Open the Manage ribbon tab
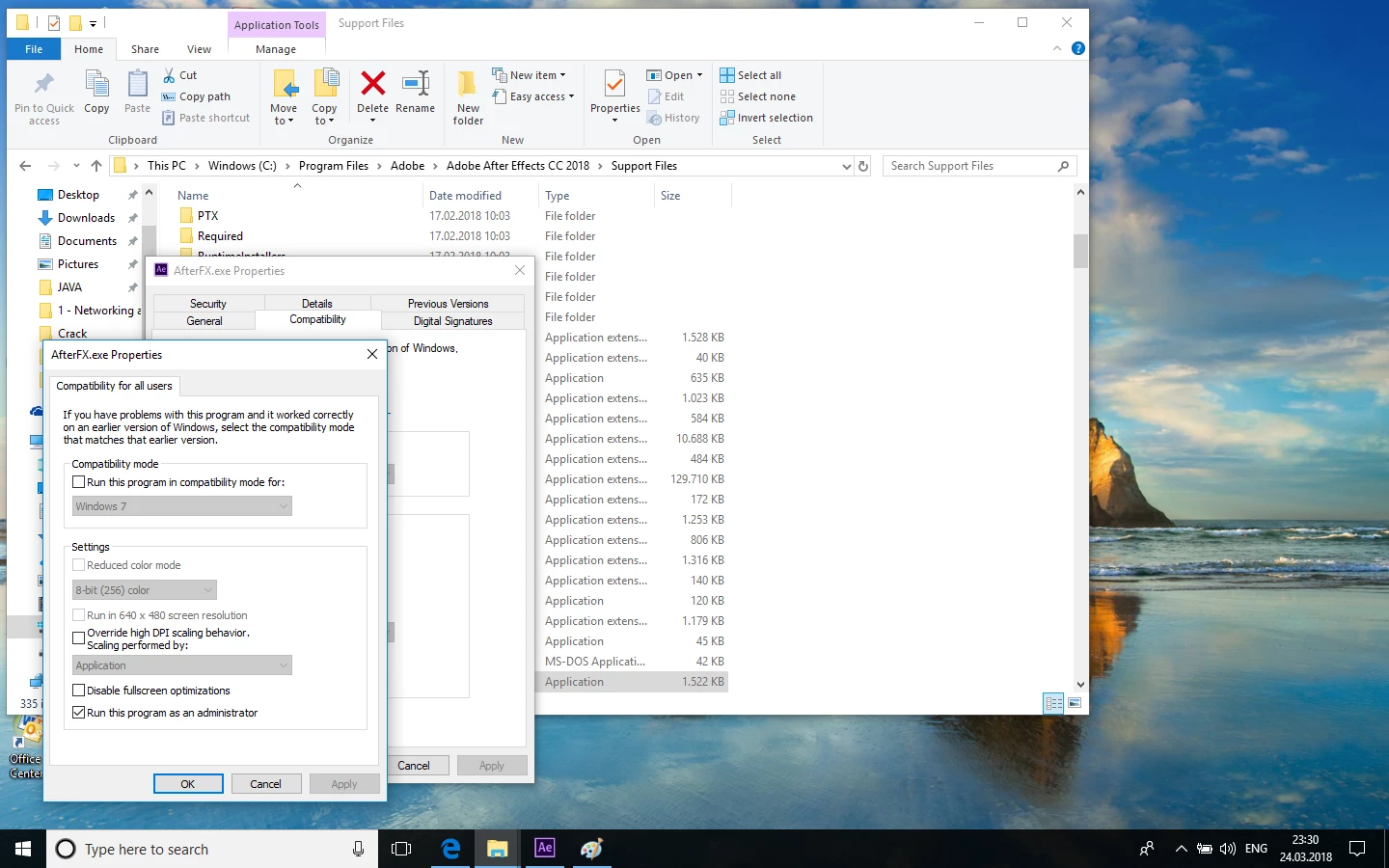The image size is (1389, 868). [276, 49]
